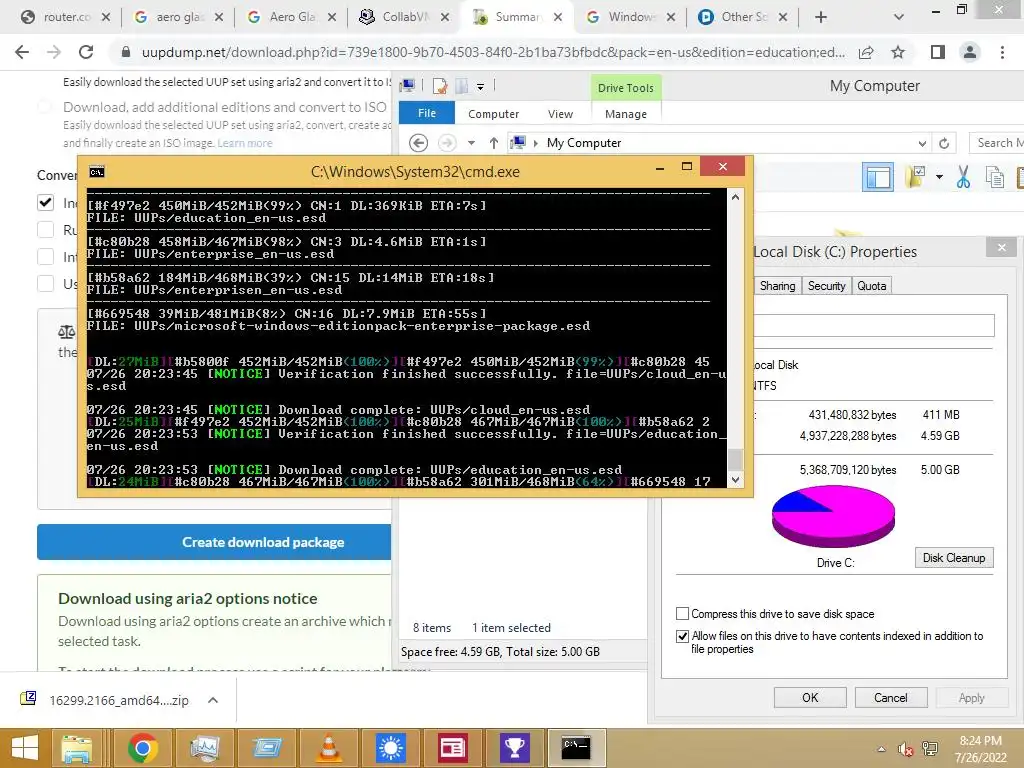This screenshot has width=1024, height=768.
Task: Click the scissors Cut icon in the ribbon
Action: 963,177
